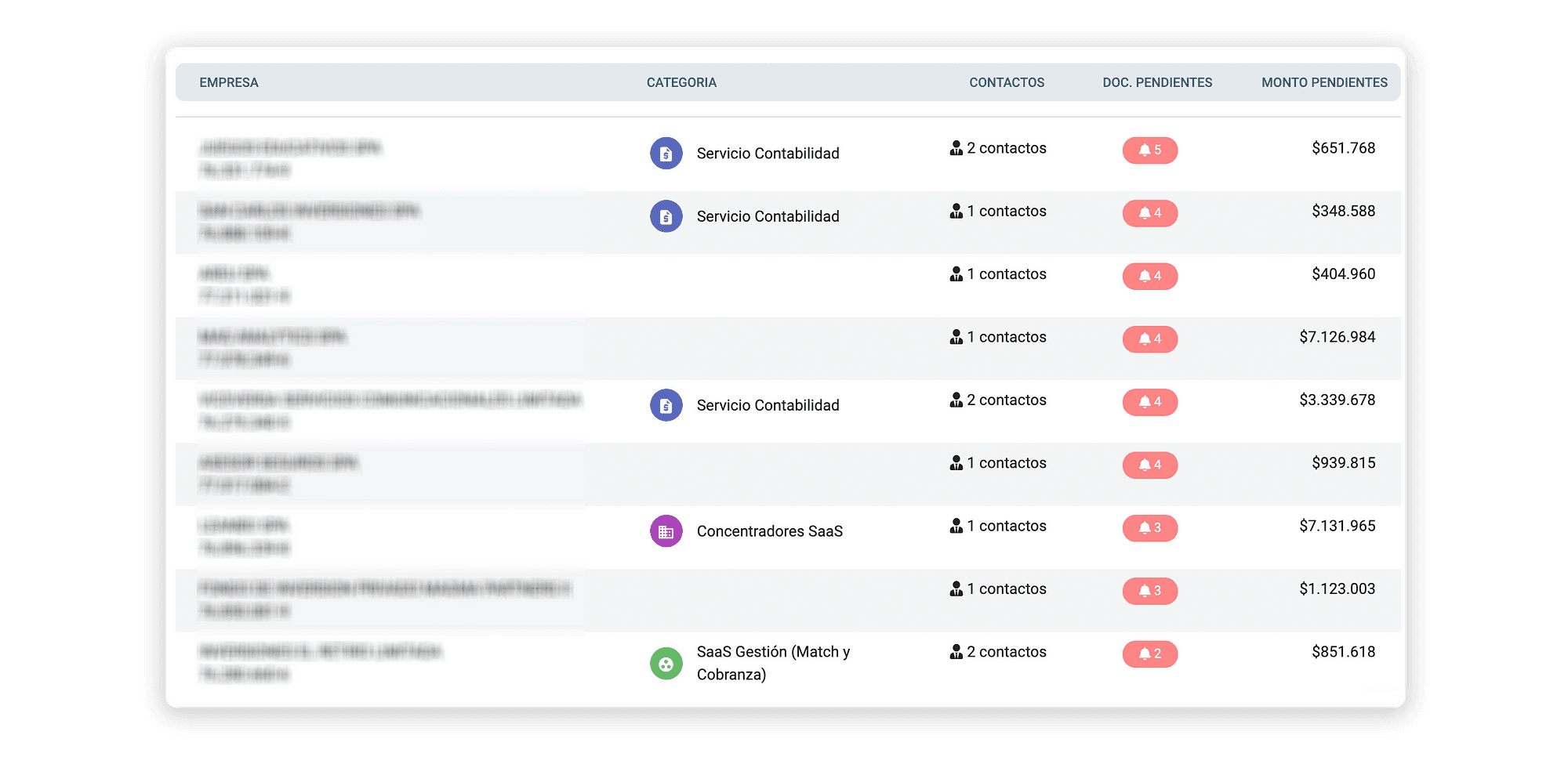Image resolution: width=1568 pixels, height=764 pixels.
Task: Click the amount $7.126.984
Action: [1337, 337]
